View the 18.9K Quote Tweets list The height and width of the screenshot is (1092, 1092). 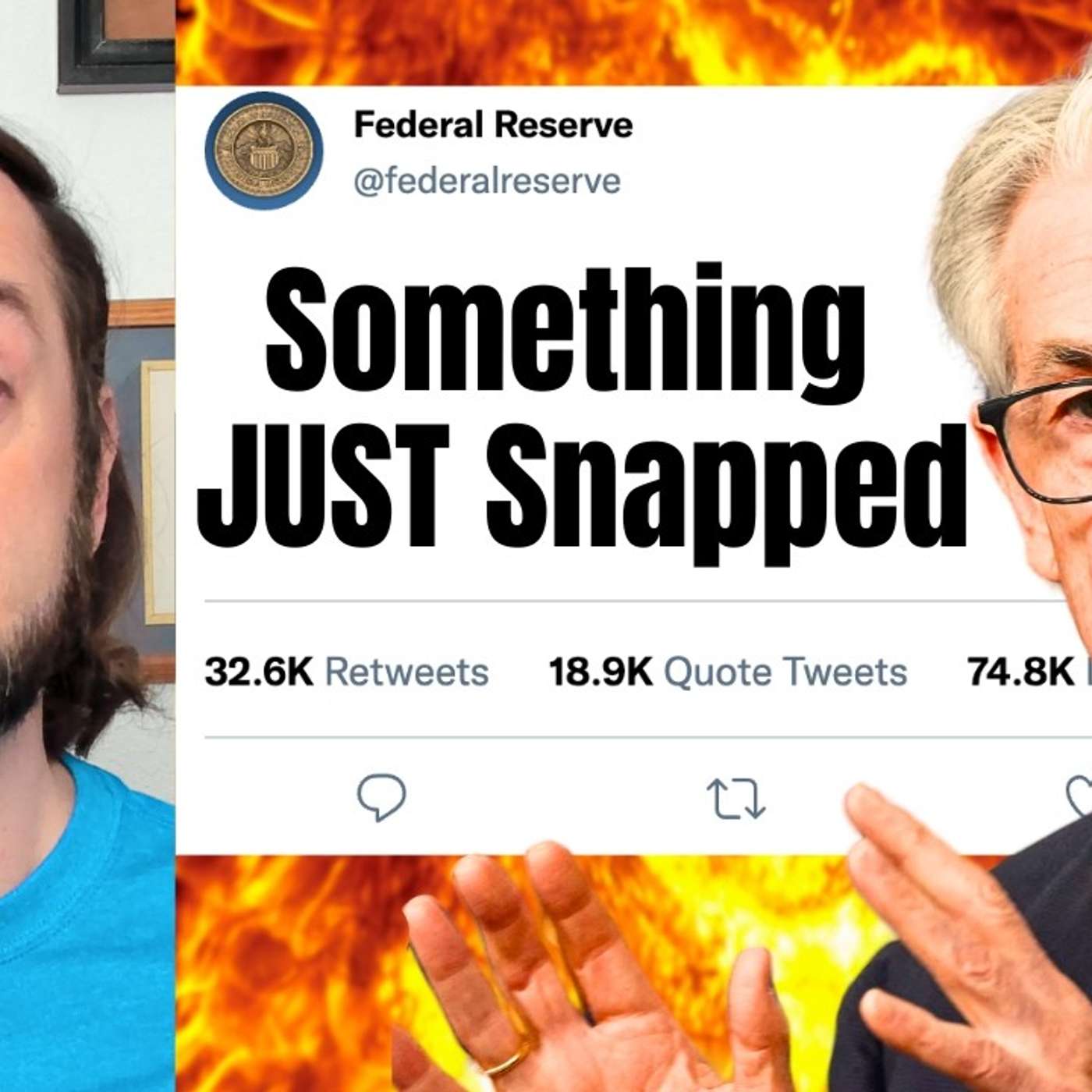pyautogui.click(x=728, y=672)
